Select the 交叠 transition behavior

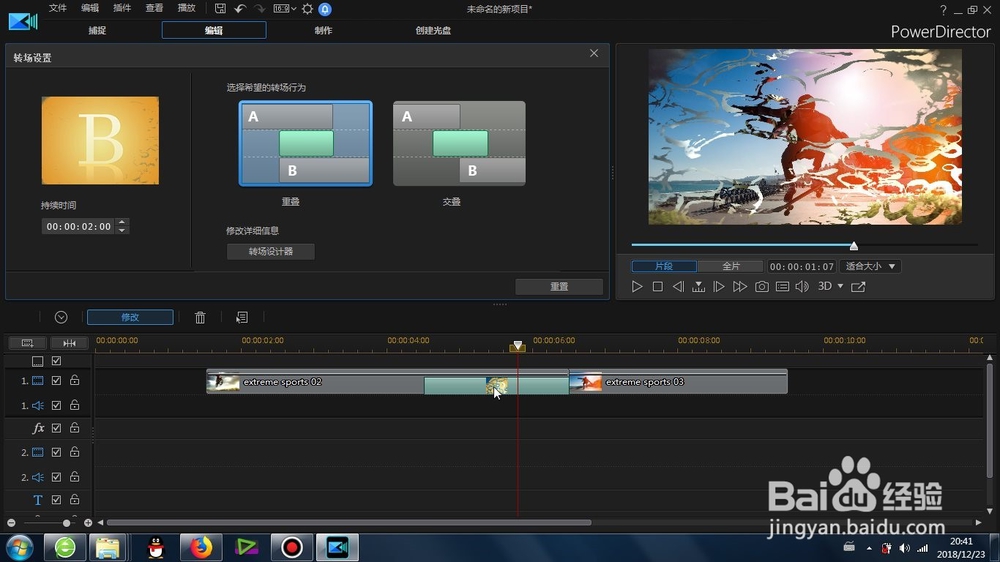(459, 144)
